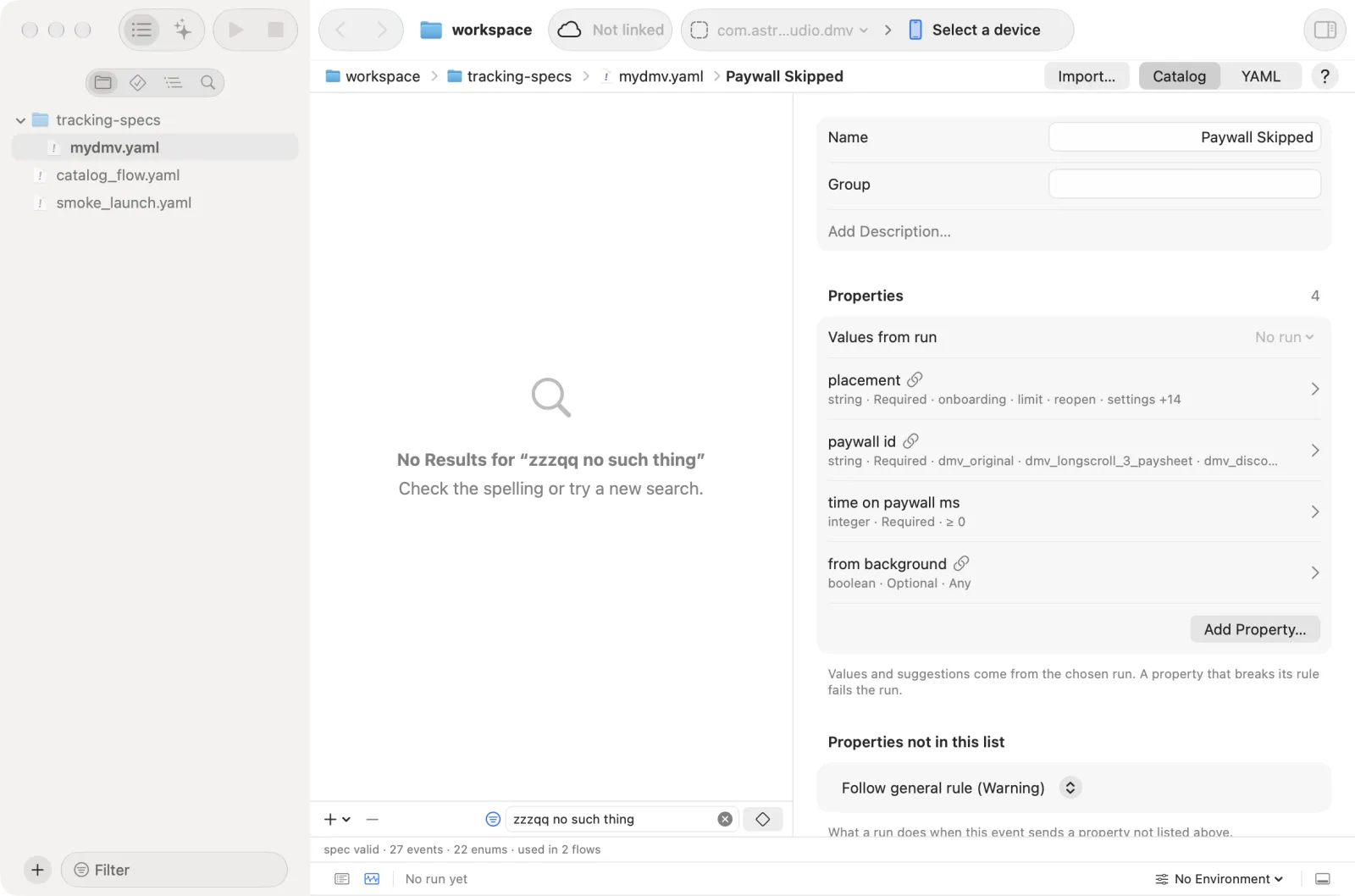Click the link icon next to from background
This screenshot has width=1355, height=896.
tap(961, 563)
